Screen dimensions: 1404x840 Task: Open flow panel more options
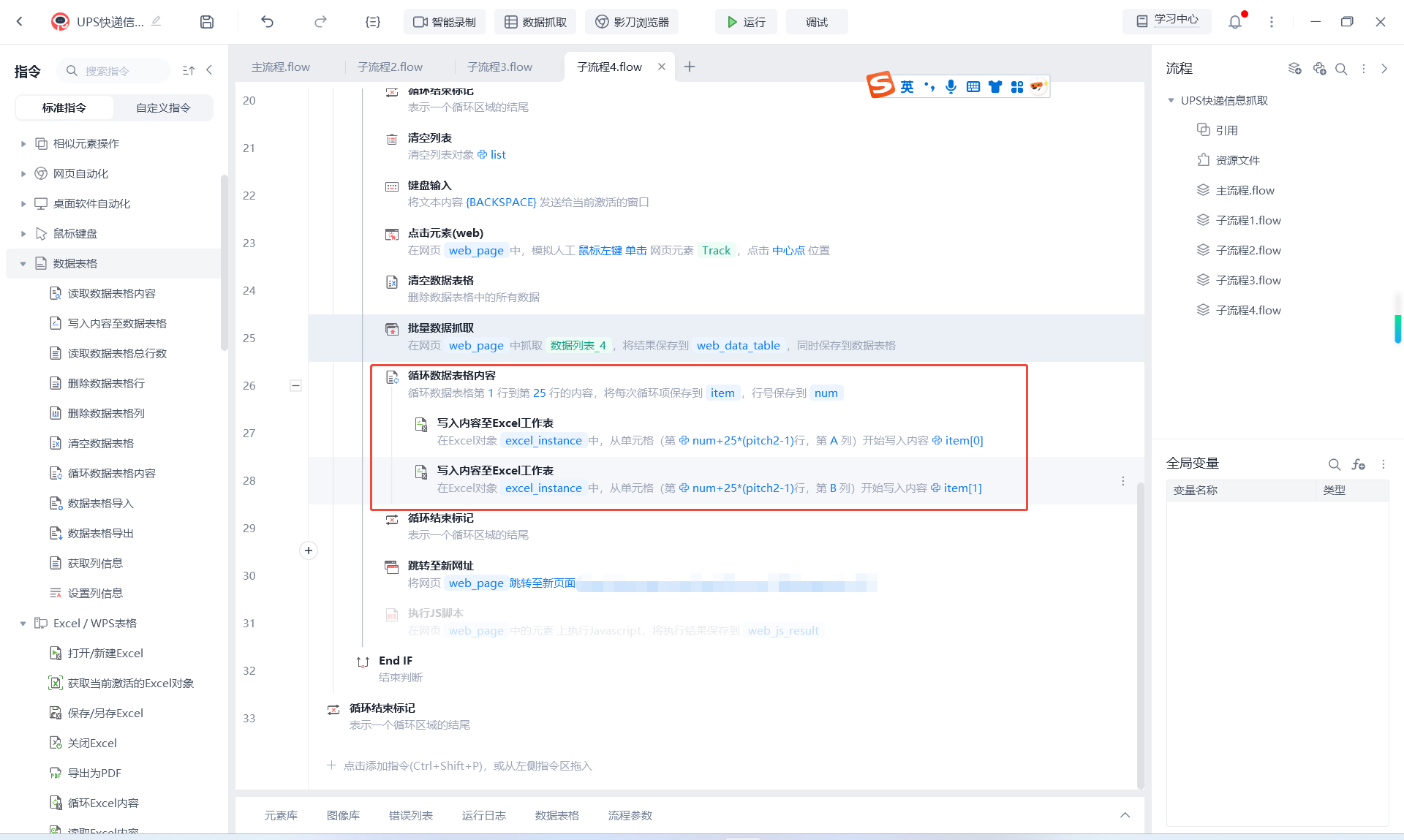tap(1364, 69)
